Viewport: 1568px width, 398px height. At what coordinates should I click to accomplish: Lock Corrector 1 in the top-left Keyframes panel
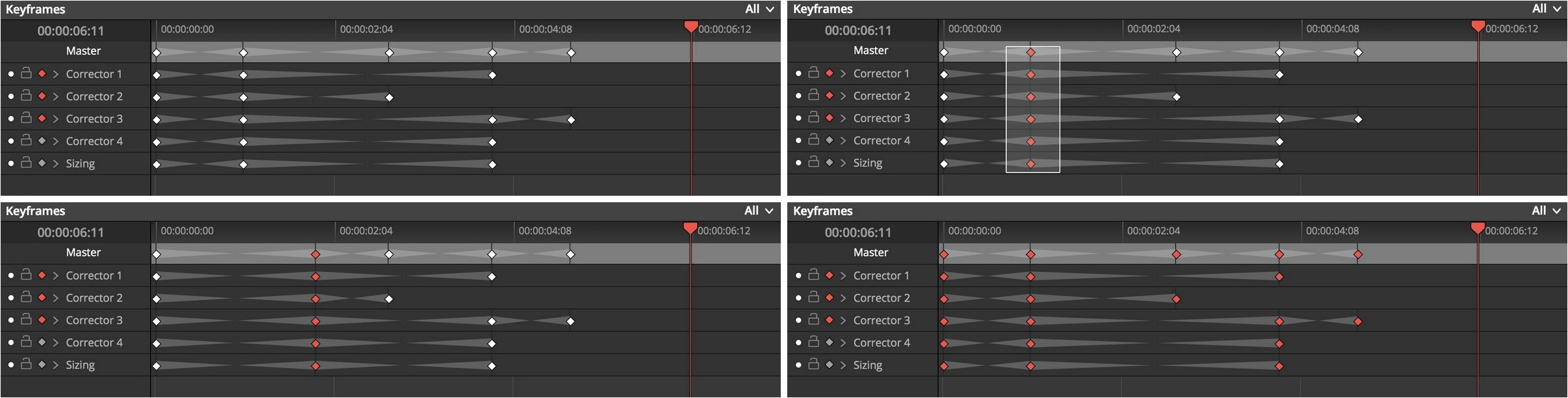pos(26,73)
